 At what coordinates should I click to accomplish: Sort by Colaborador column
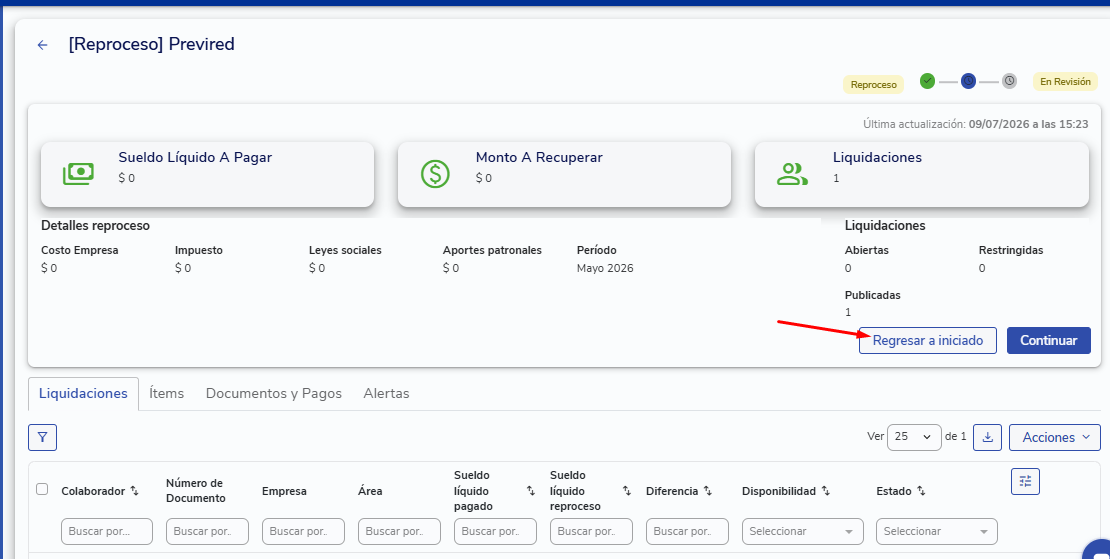click(135, 491)
